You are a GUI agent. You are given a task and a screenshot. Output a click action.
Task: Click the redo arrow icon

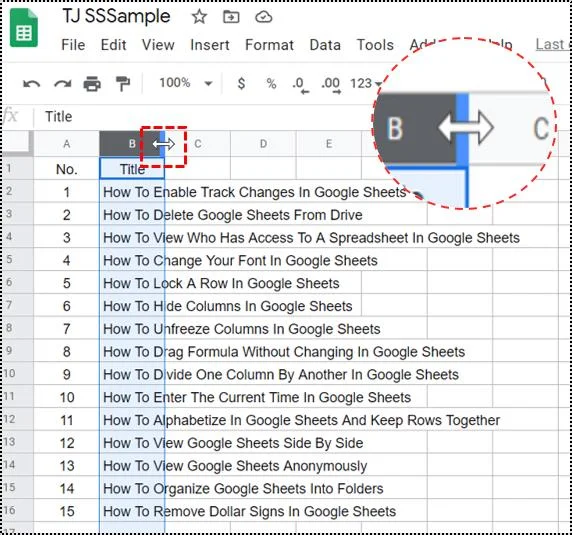coord(63,84)
